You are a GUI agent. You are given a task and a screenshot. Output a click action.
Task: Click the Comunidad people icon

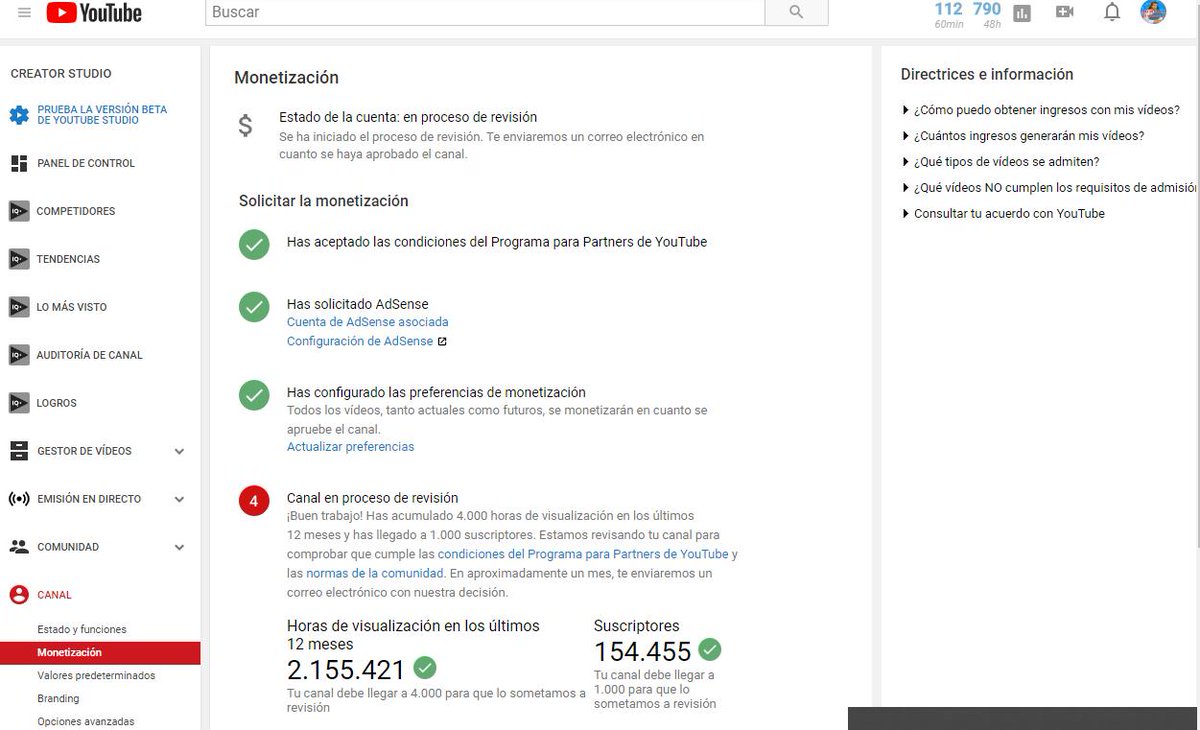coord(19,547)
